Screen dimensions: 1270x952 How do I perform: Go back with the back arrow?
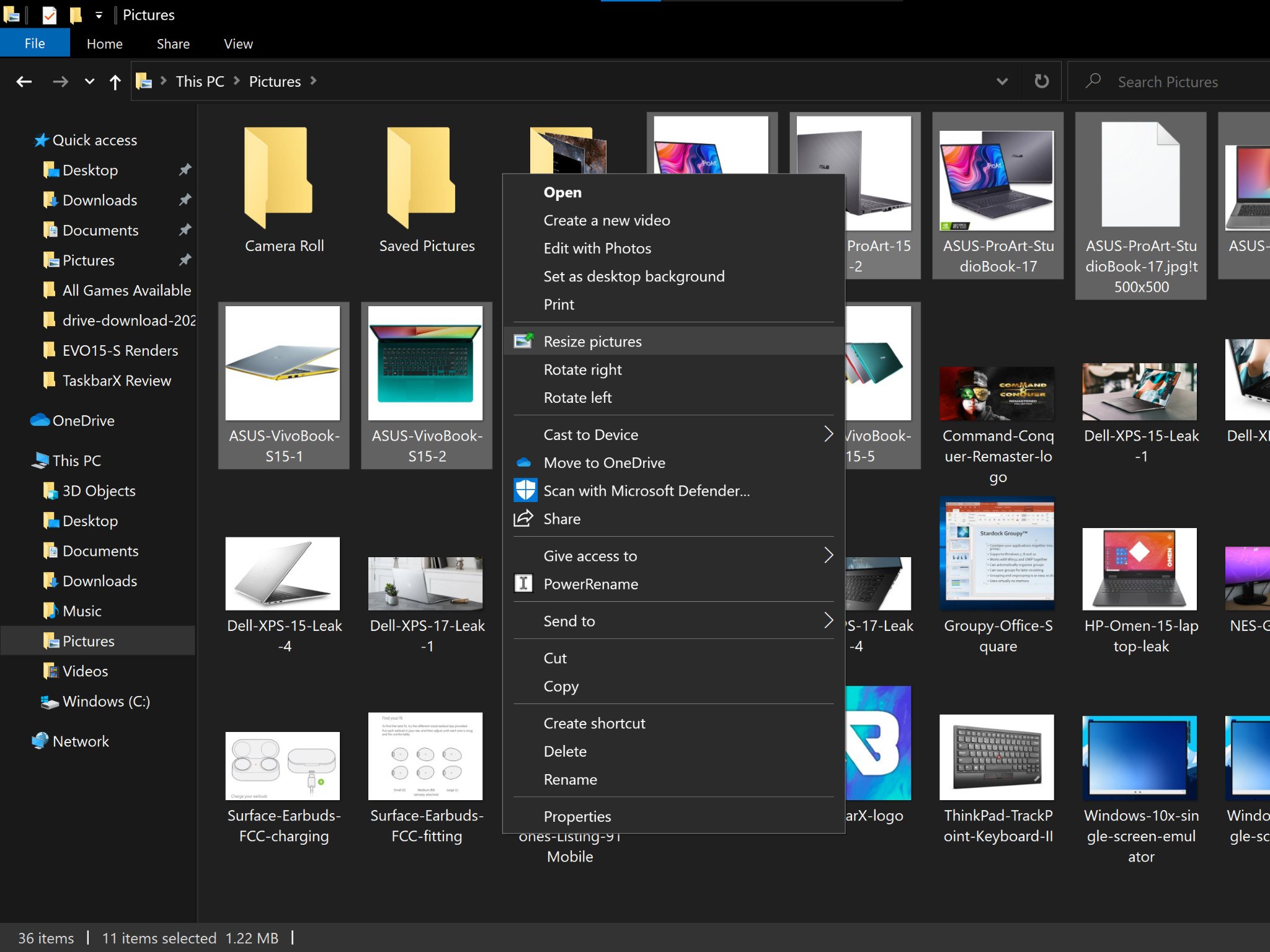click(24, 81)
